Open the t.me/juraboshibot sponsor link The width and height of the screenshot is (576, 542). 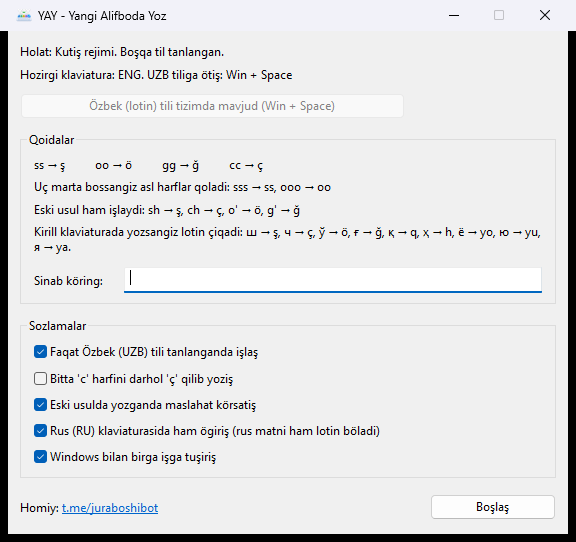pos(110,508)
